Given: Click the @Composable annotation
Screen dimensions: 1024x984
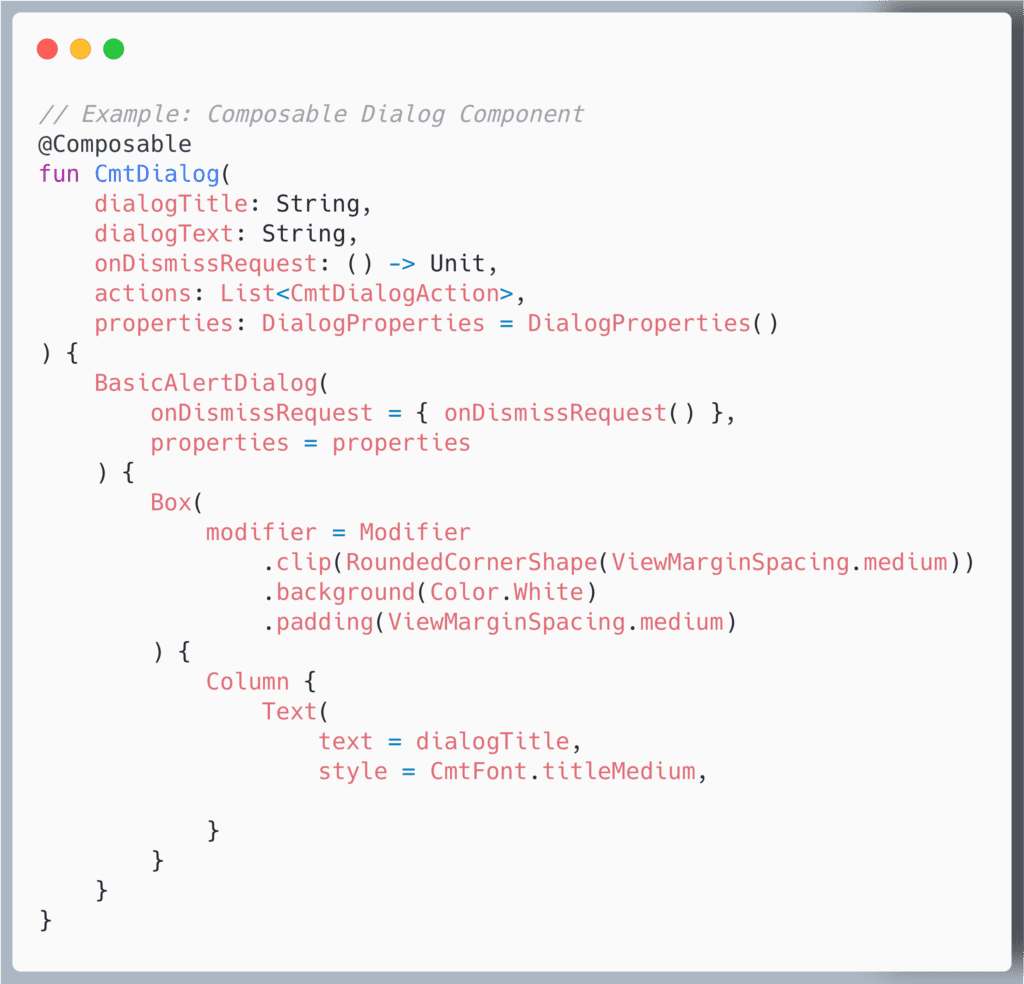Looking at the screenshot, I should pyautogui.click(x=115, y=144).
